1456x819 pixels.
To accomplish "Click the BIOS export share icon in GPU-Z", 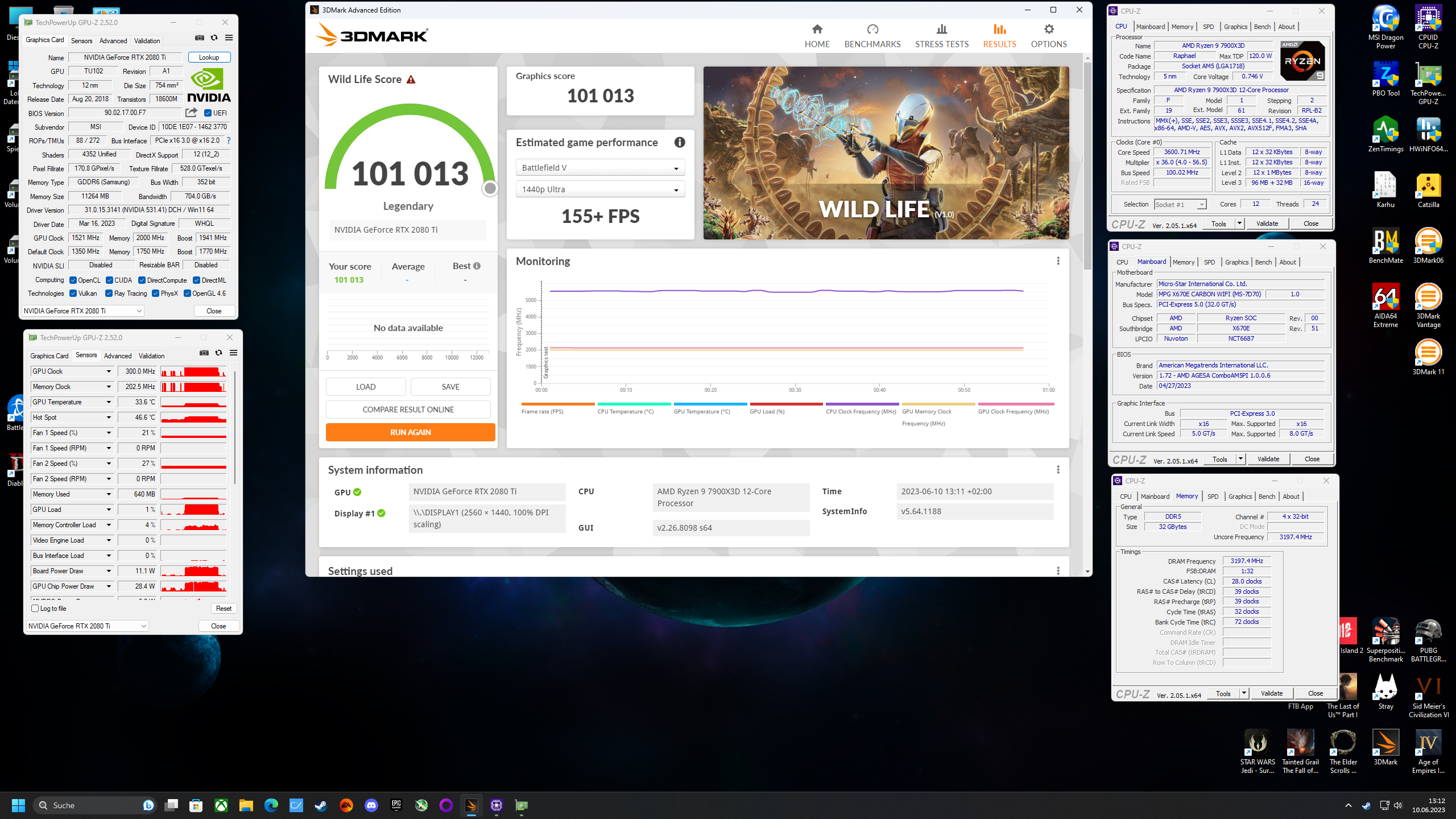I will pos(191,113).
